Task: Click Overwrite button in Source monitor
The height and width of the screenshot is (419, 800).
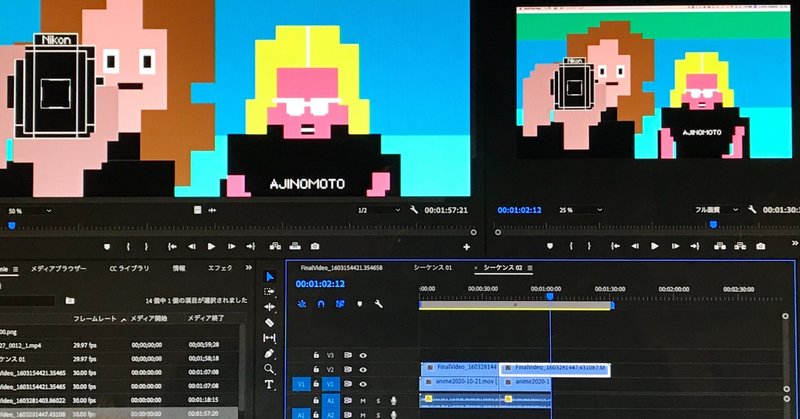Action: [295, 247]
